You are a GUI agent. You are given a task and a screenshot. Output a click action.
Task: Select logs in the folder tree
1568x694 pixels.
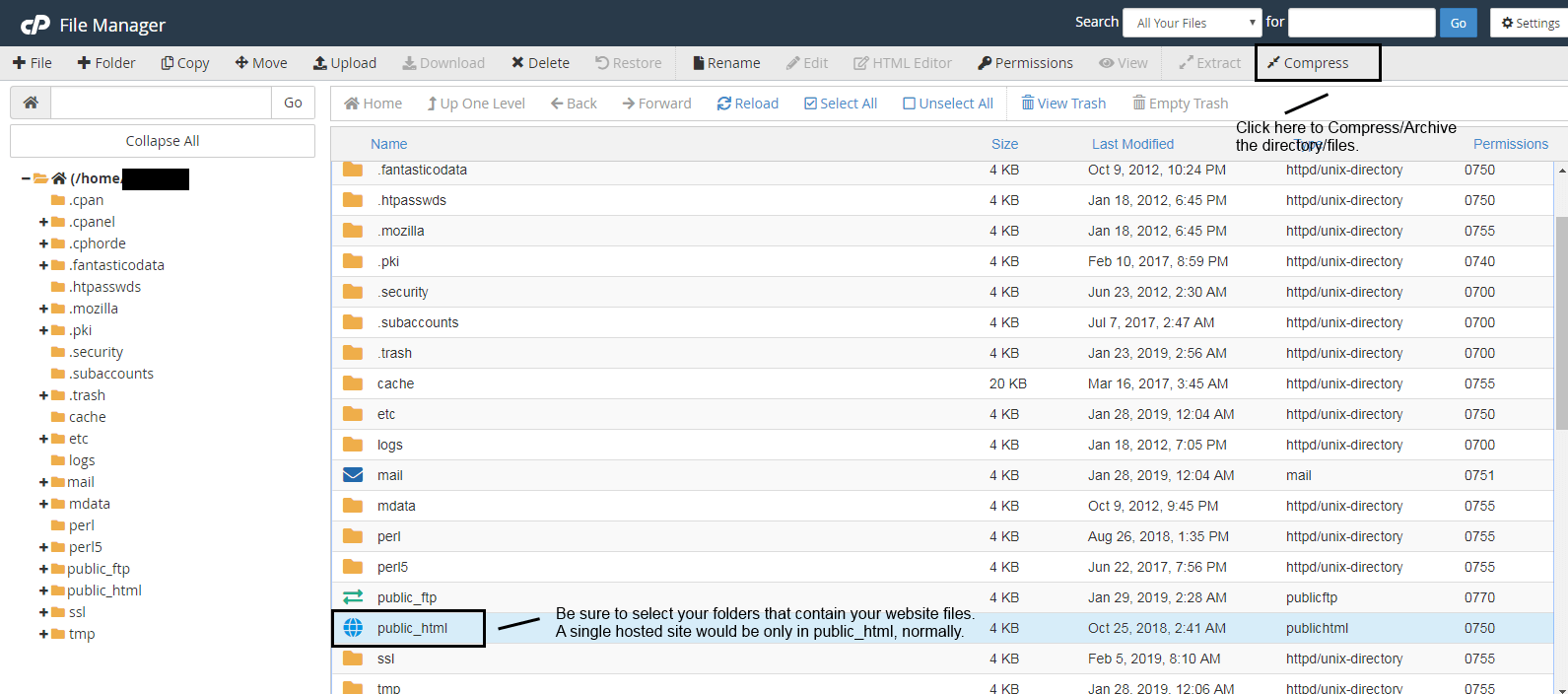(x=82, y=460)
